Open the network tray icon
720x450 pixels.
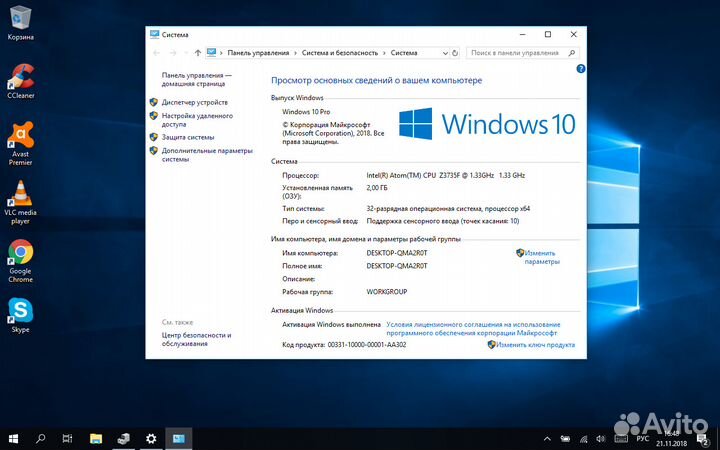[584, 439]
